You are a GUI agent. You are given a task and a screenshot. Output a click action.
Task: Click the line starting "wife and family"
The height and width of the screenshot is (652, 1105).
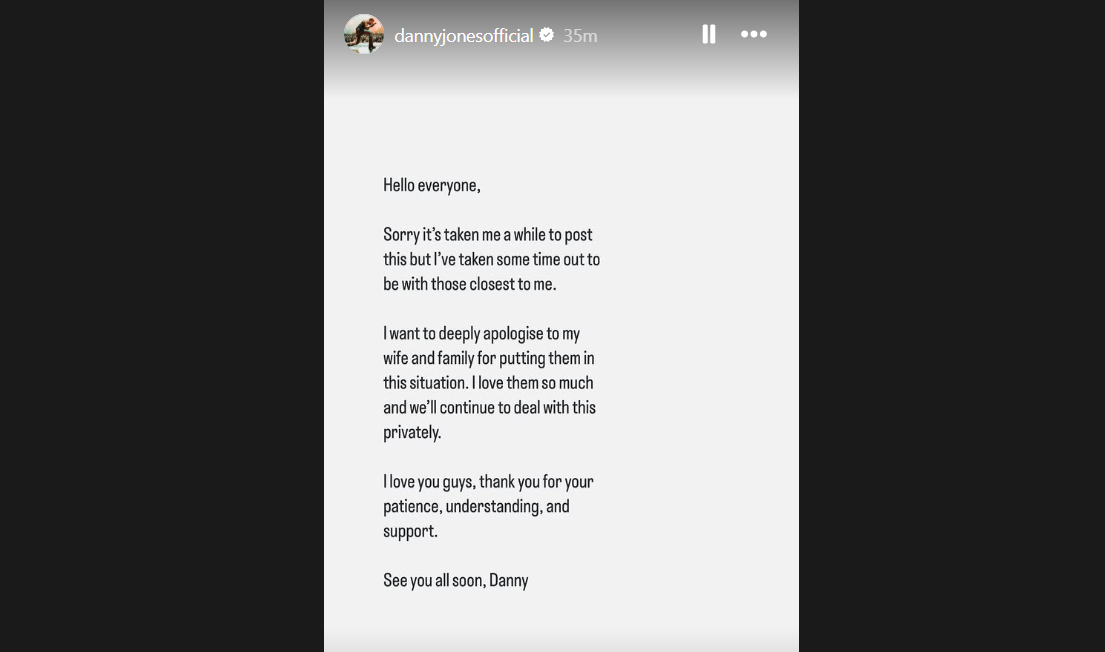(x=488, y=358)
